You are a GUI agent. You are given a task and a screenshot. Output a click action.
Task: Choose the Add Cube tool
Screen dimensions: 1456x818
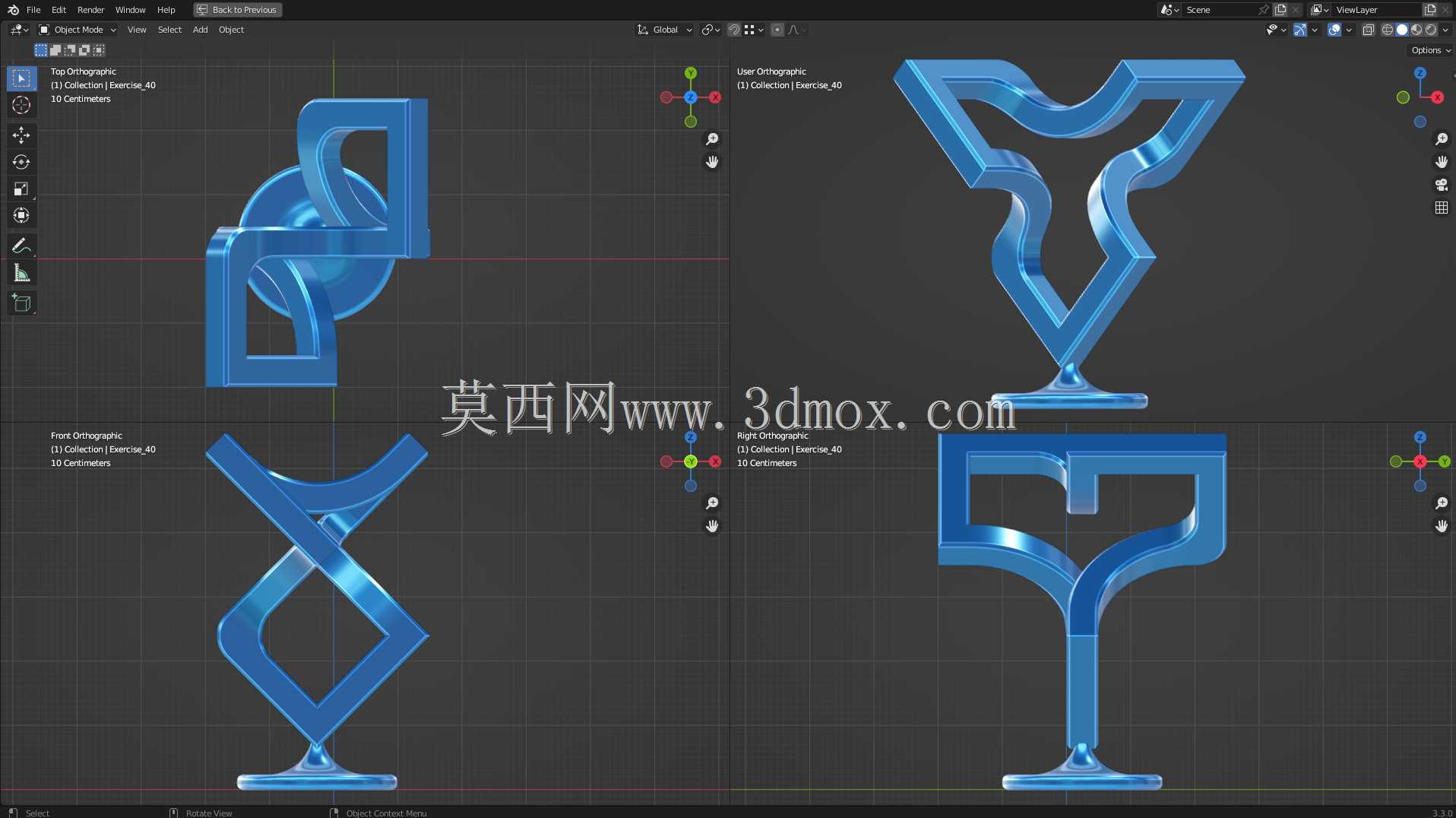(x=21, y=303)
